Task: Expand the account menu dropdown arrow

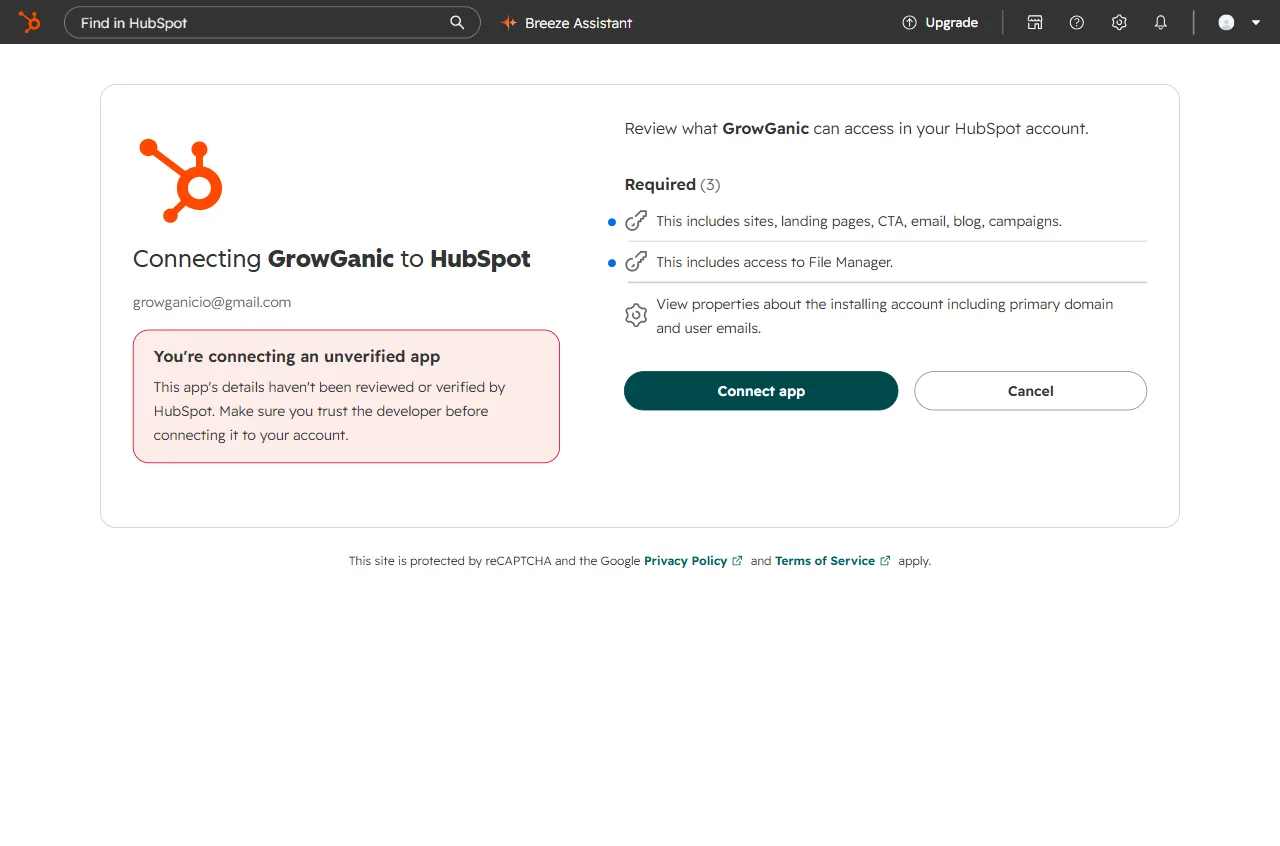Action: pyautogui.click(x=1256, y=22)
